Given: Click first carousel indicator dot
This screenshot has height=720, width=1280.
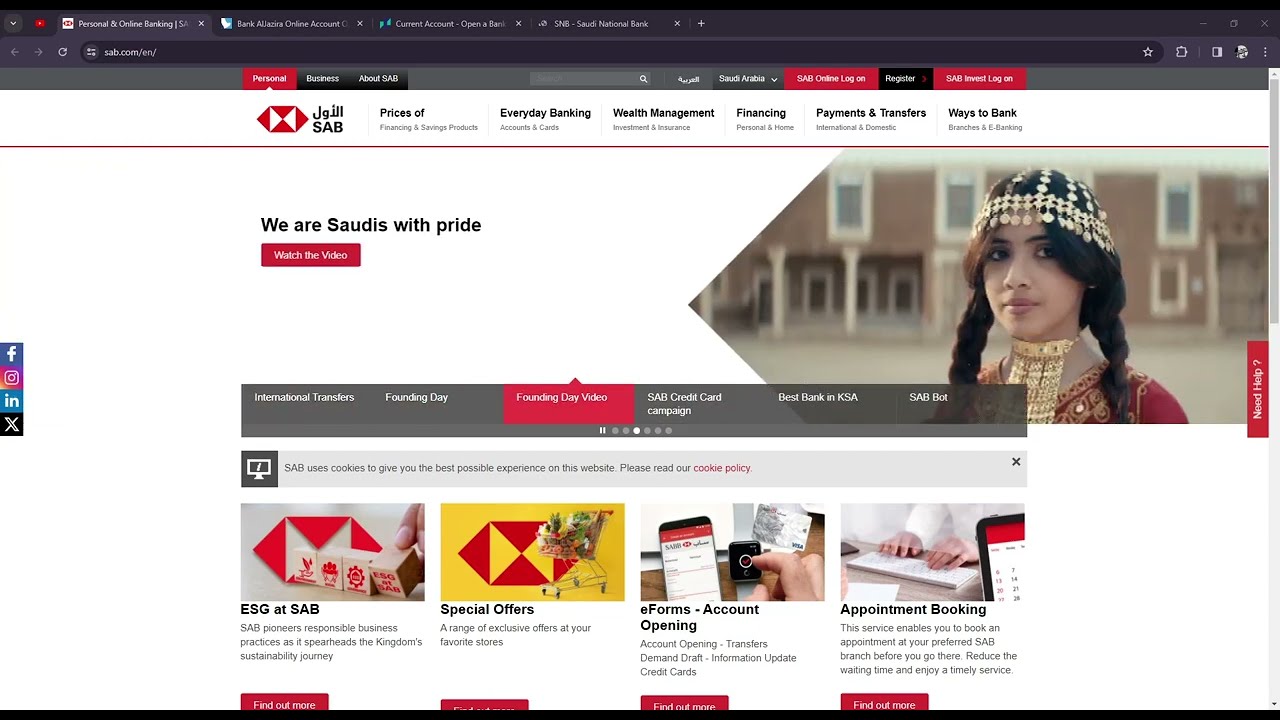Looking at the screenshot, I should click(615, 431).
